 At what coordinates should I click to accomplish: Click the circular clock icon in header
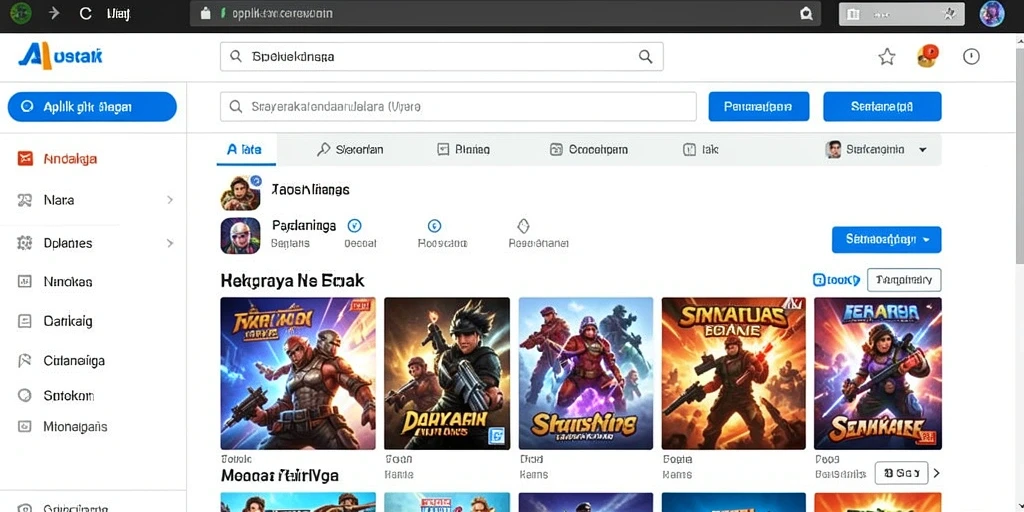tap(971, 57)
